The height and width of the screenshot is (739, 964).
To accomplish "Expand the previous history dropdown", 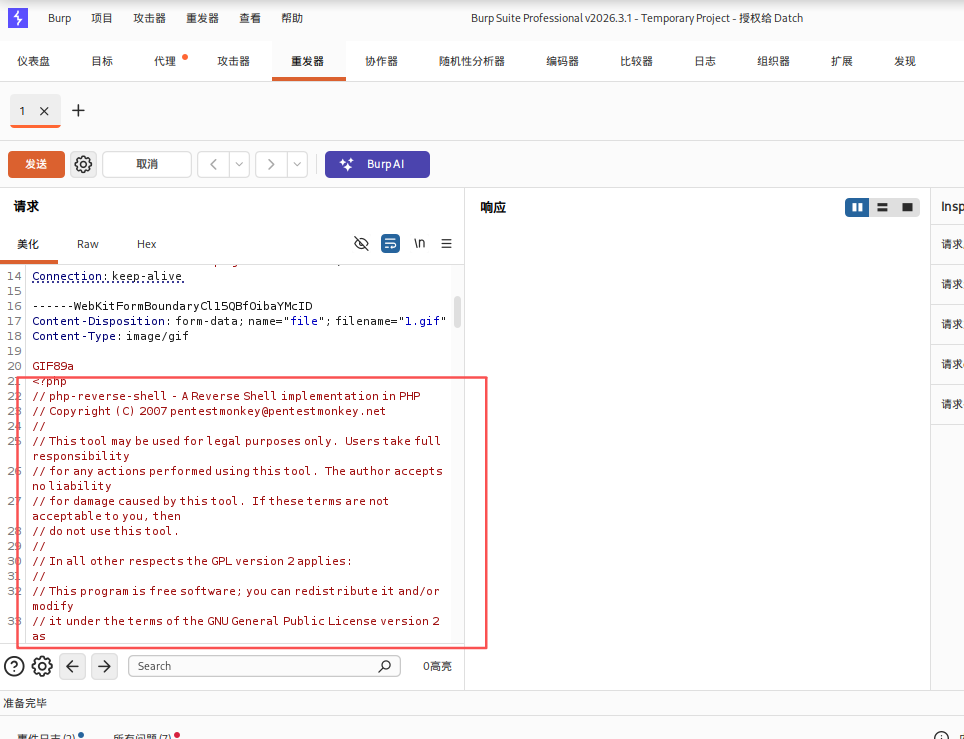I will [239, 164].
